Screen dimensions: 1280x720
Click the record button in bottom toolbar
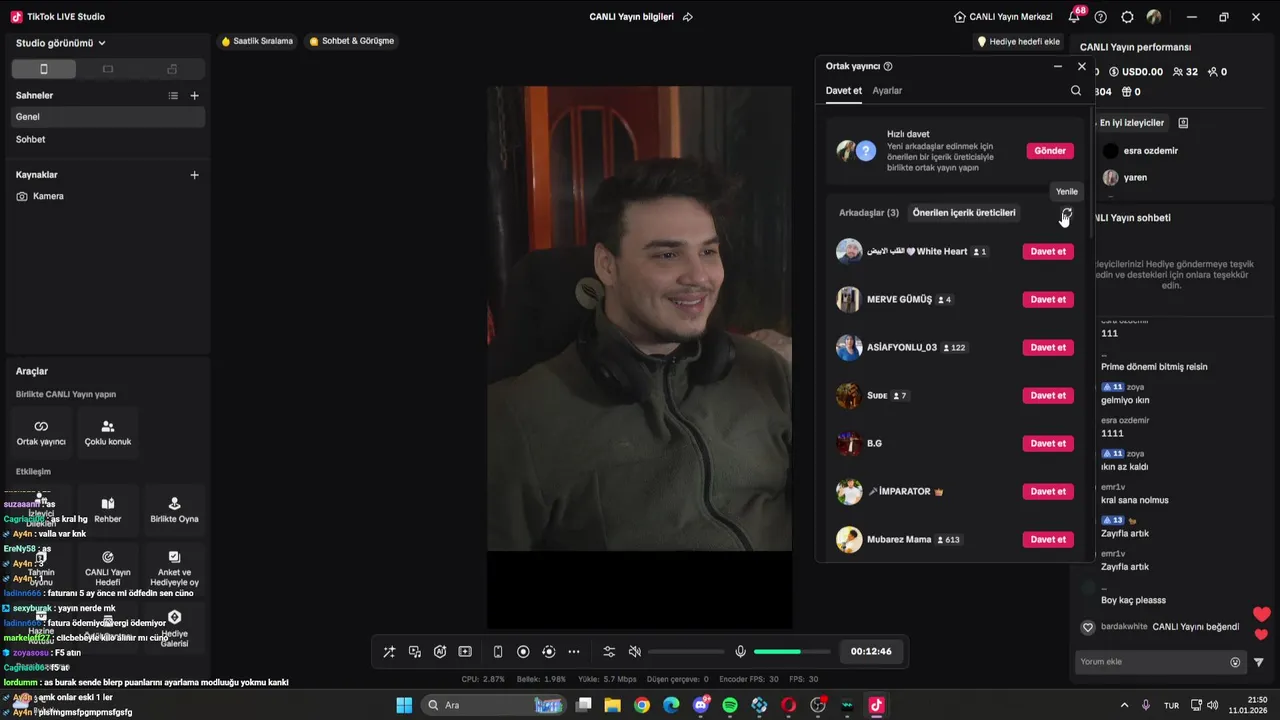point(523,652)
